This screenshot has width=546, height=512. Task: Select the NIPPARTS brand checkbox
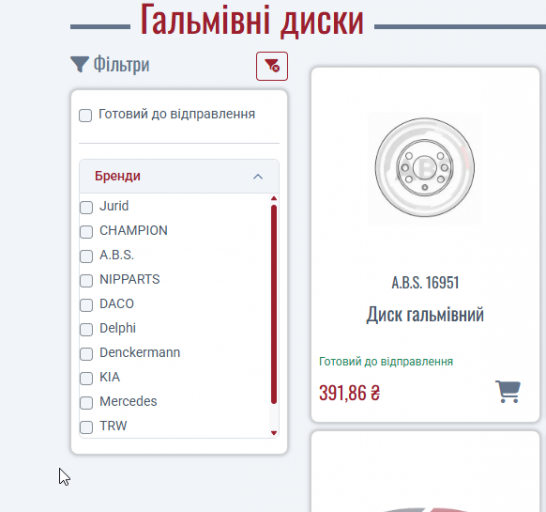(x=86, y=280)
